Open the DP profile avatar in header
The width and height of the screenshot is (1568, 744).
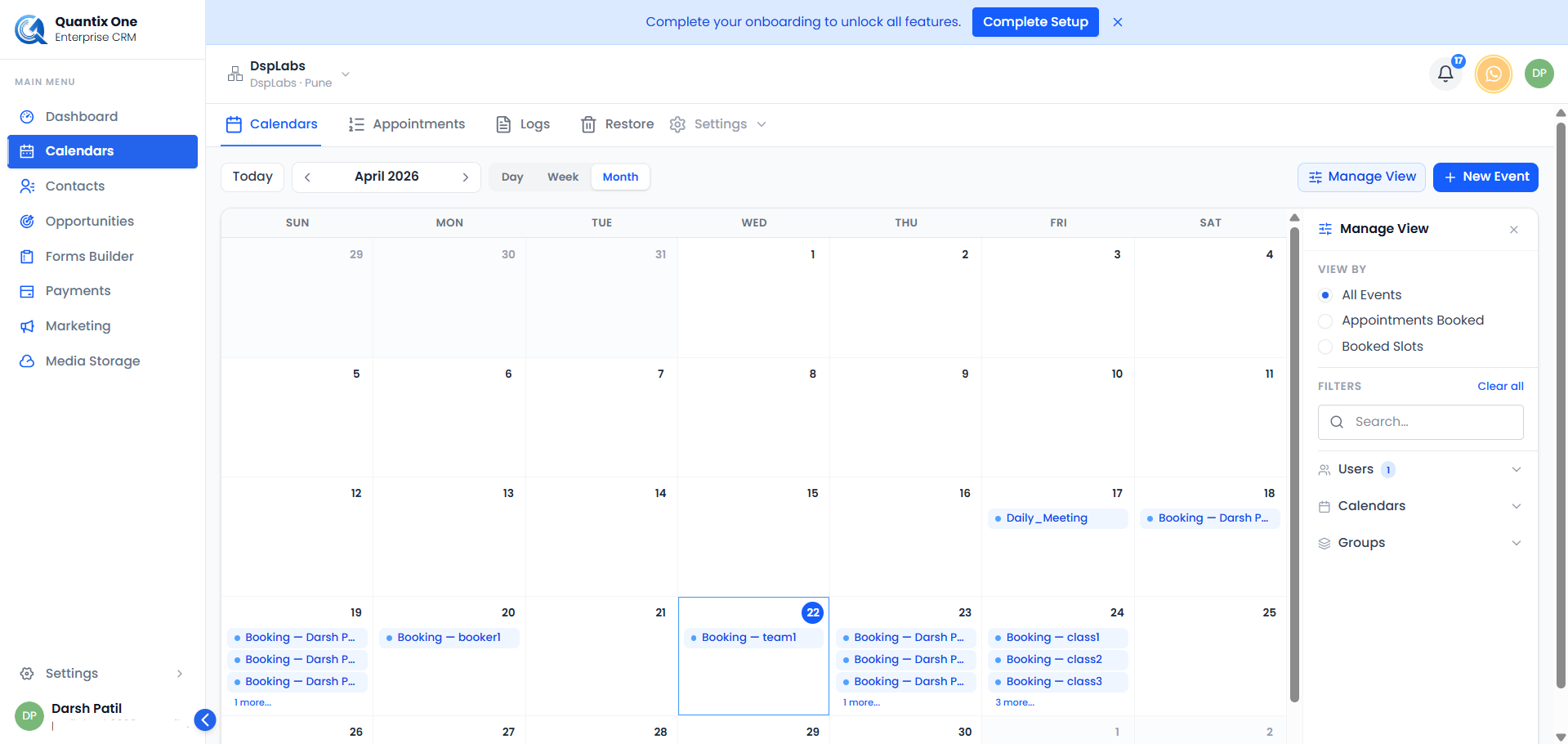tap(1539, 74)
